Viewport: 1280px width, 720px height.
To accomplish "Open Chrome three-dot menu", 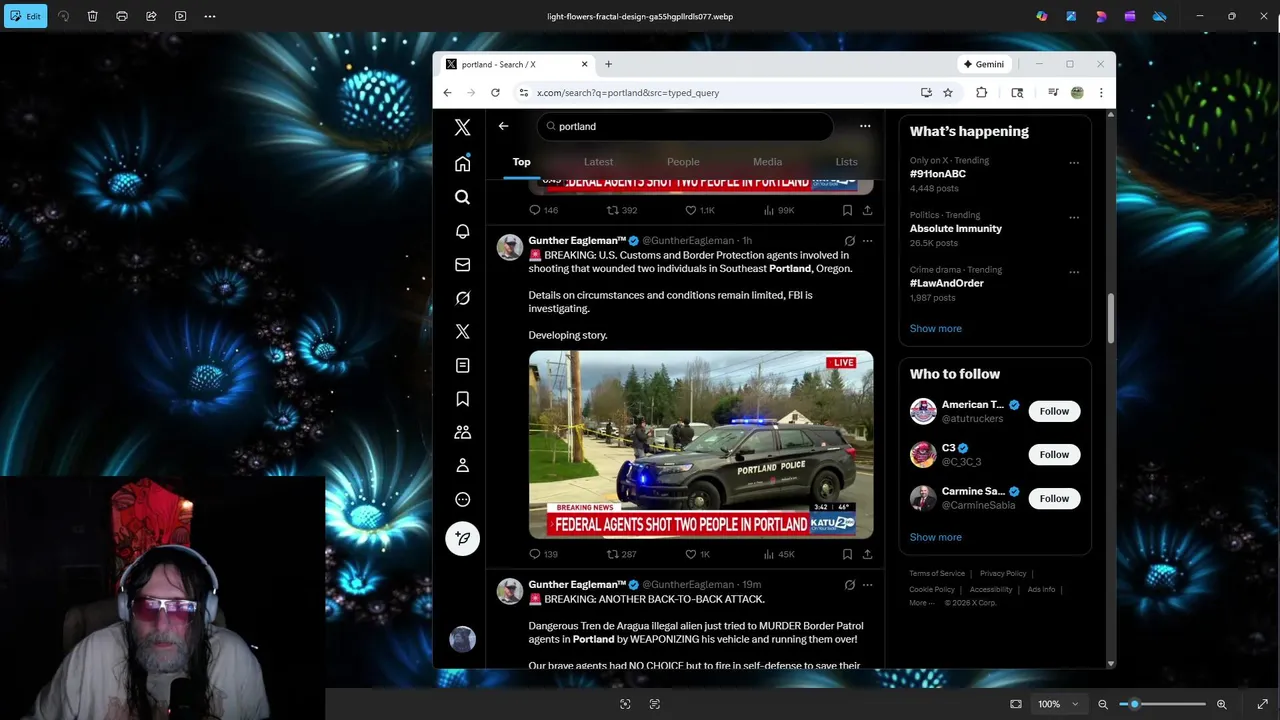I will (1101, 93).
